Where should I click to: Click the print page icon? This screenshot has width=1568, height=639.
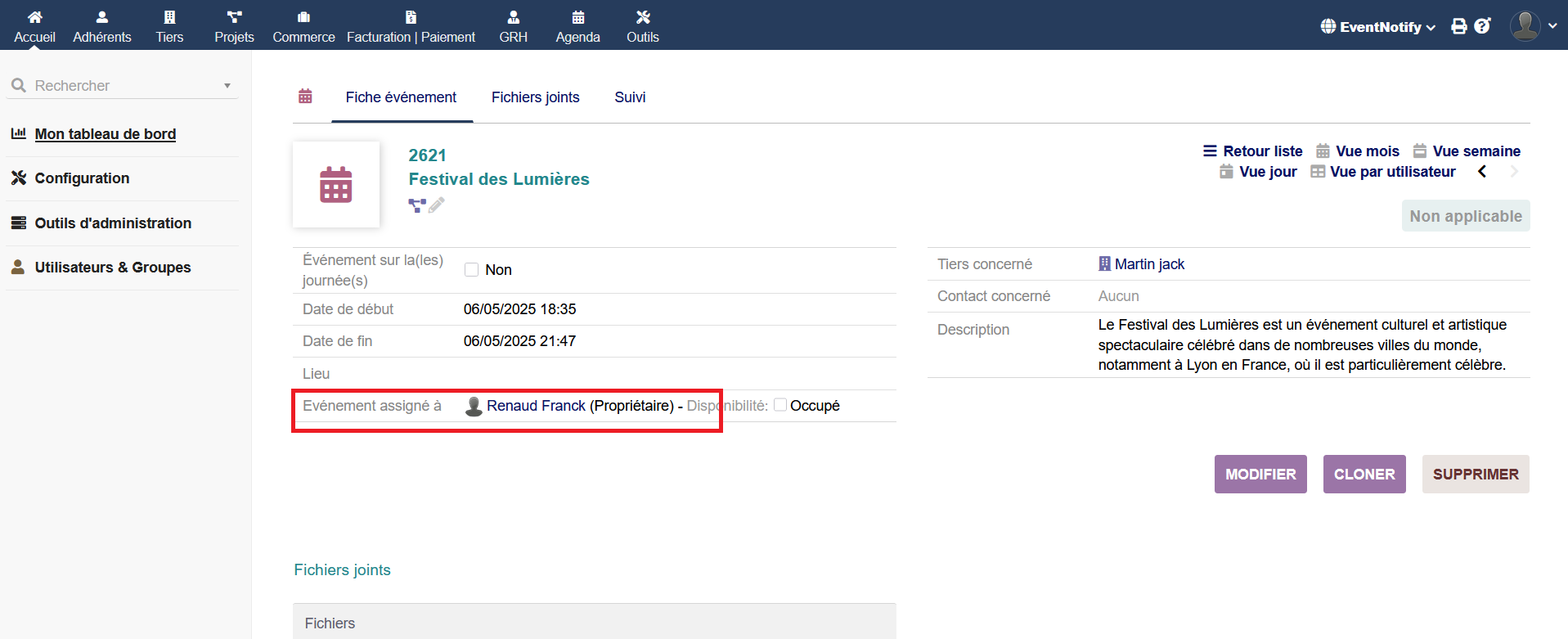pos(1458,26)
